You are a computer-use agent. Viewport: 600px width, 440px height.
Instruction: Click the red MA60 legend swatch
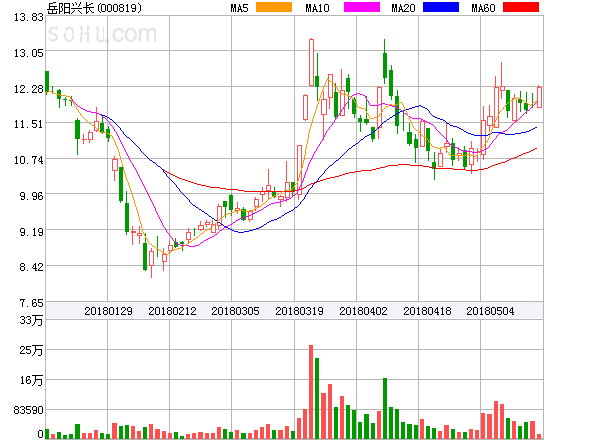tap(521, 7)
